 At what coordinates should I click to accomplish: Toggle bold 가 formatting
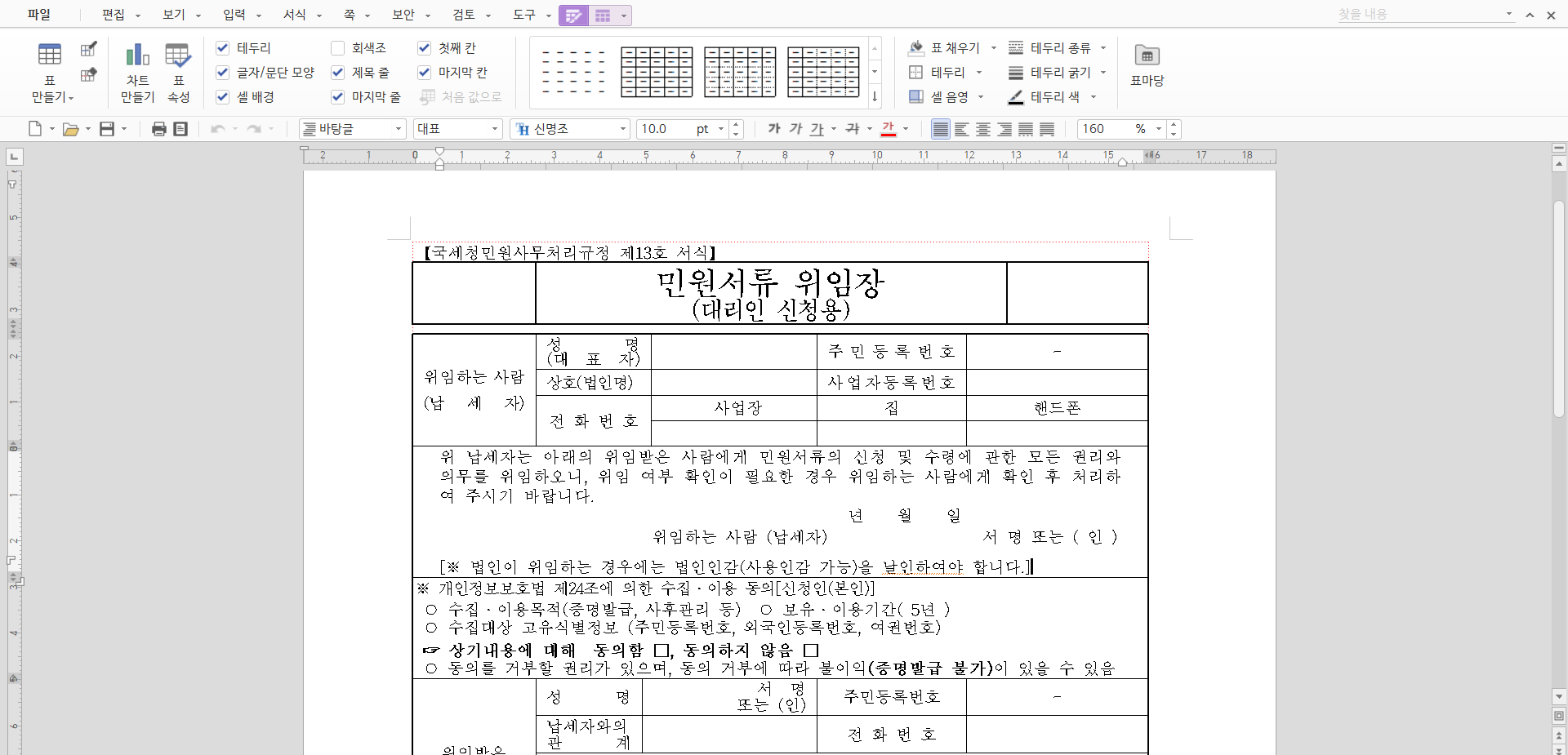click(774, 129)
